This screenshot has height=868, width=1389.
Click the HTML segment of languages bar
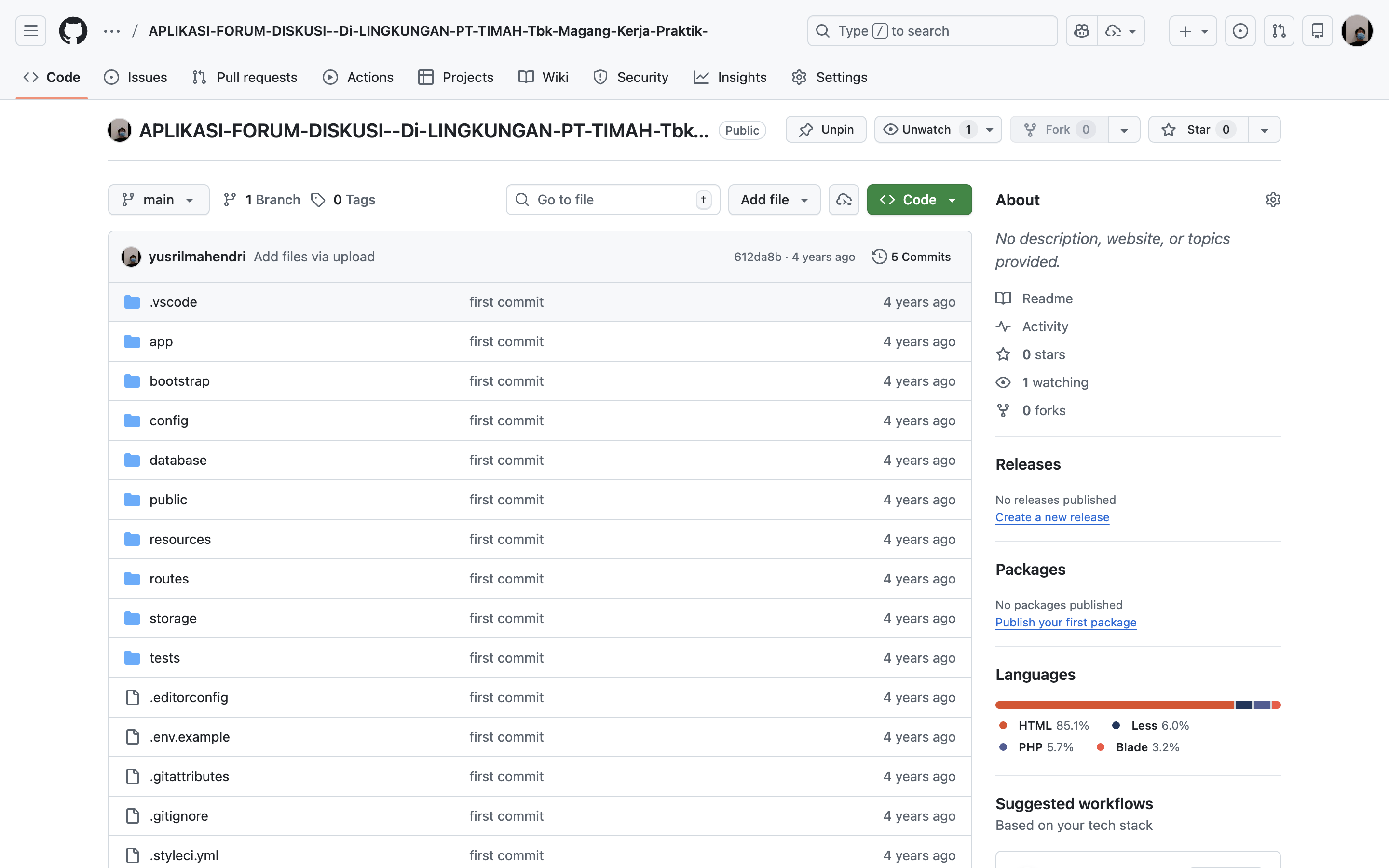1114,705
